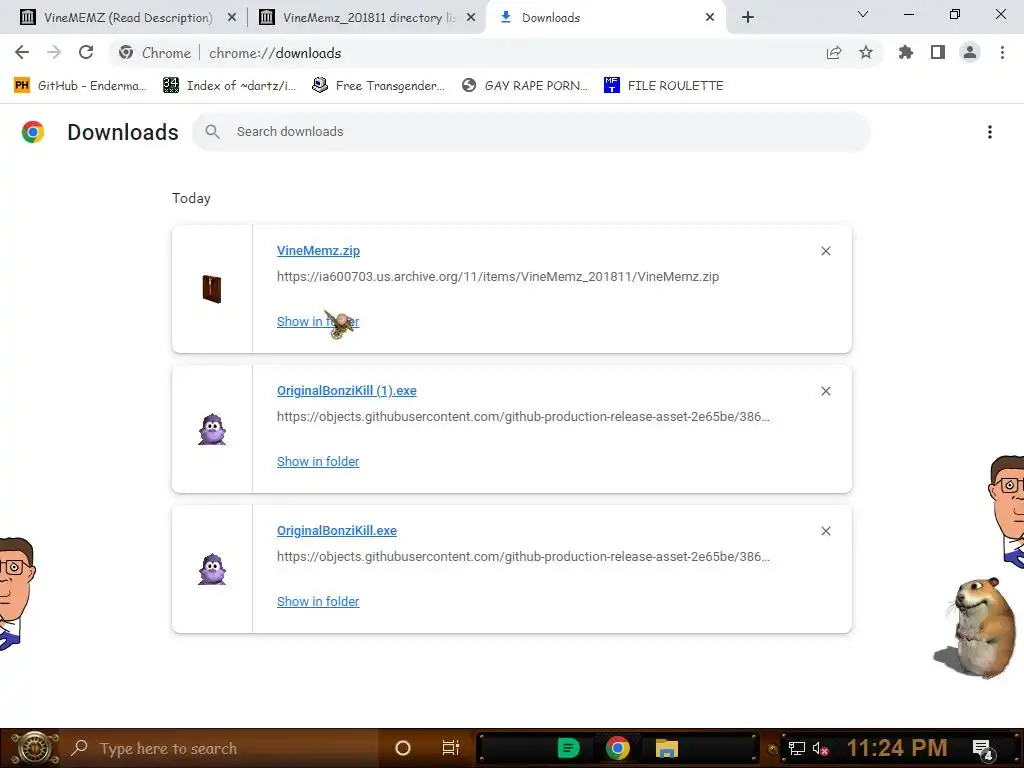The height and width of the screenshot is (768, 1024).
Task: Open Task View on the taskbar
Action: tap(451, 748)
